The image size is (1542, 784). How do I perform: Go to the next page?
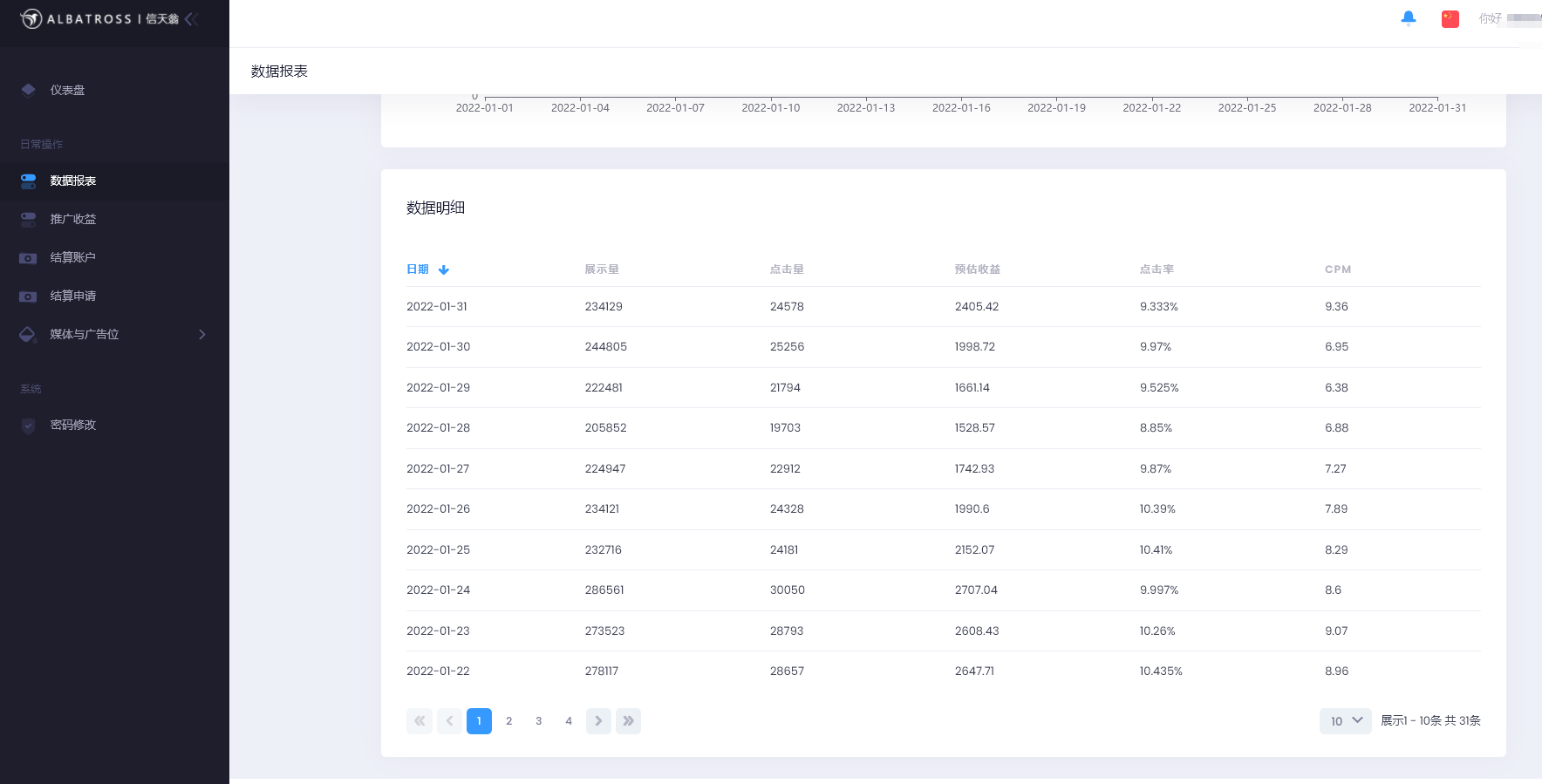click(598, 721)
